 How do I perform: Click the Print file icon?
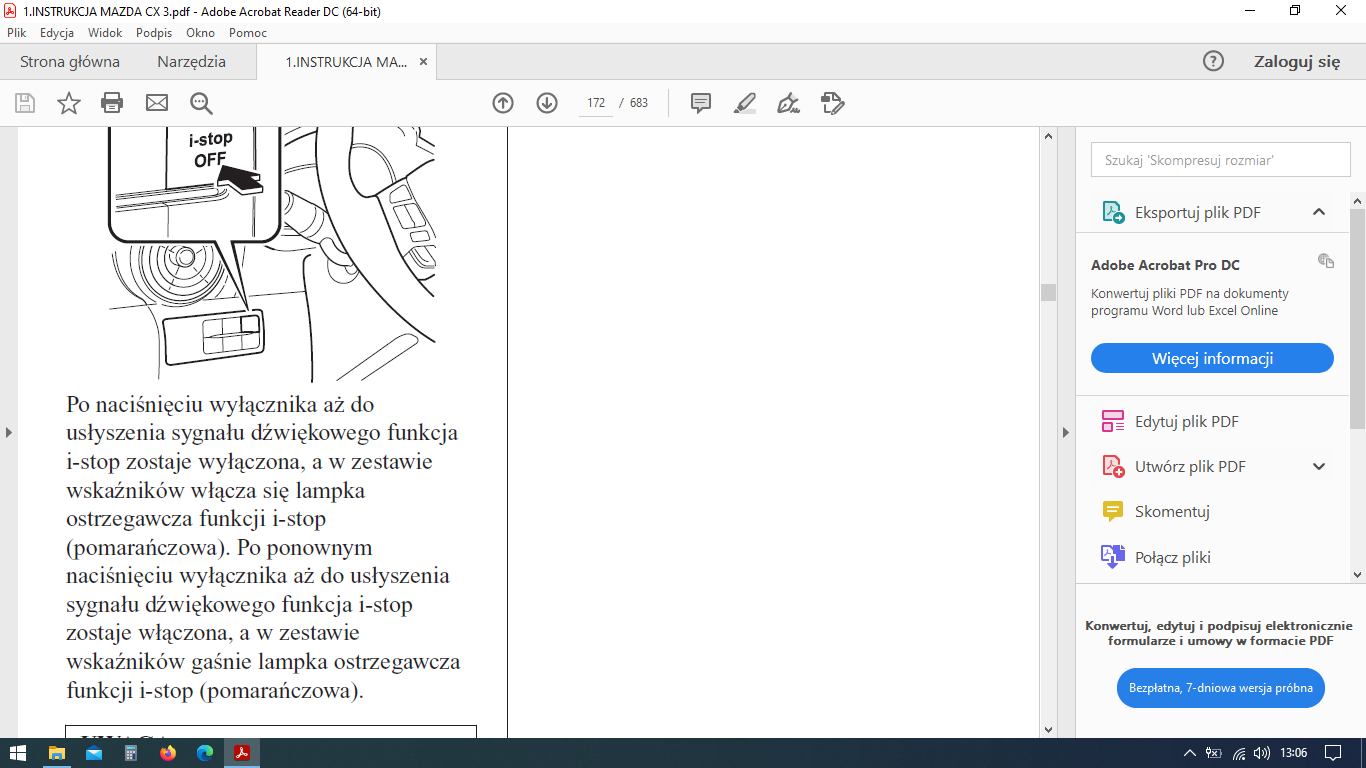pyautogui.click(x=112, y=103)
